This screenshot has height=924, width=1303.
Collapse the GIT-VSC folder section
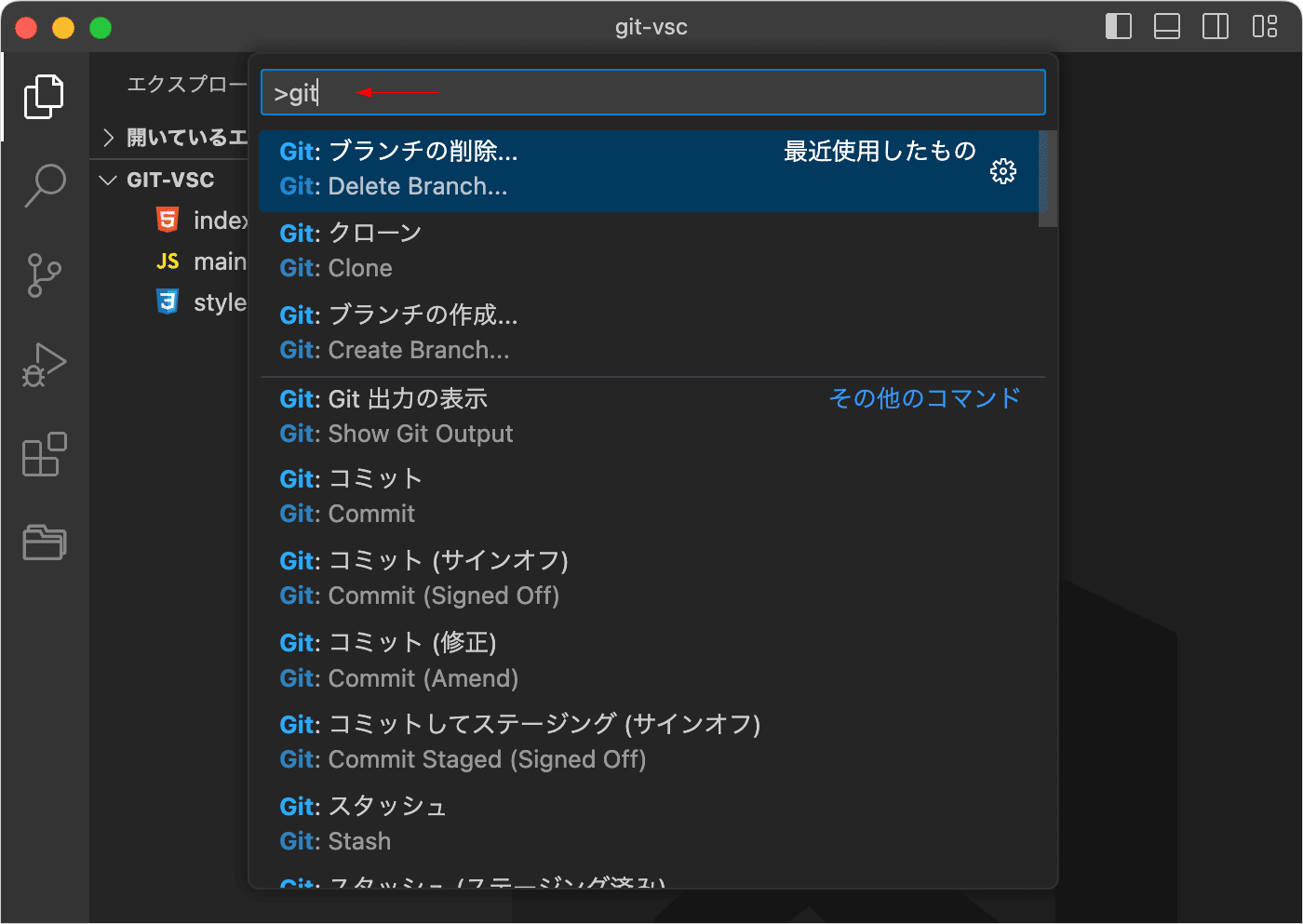point(109,181)
